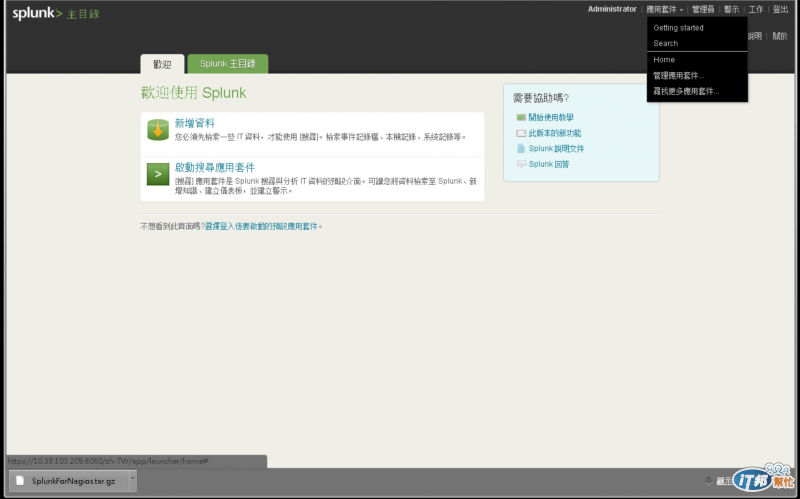This screenshot has height=499, width=800.
Task: Switch to the Splunk 主目錄 tab
Action: click(228, 64)
